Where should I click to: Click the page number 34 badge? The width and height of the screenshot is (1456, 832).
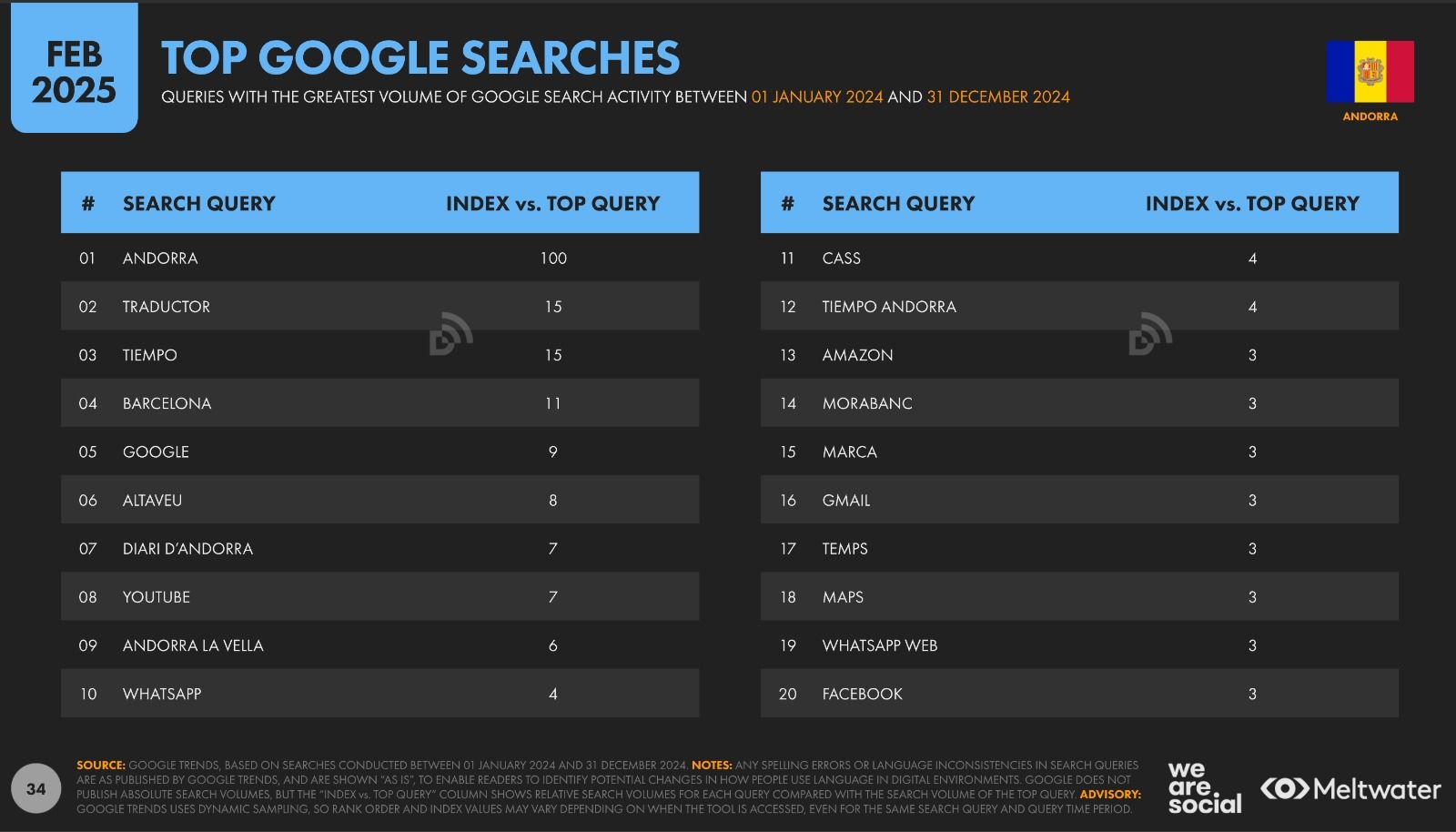[35, 788]
